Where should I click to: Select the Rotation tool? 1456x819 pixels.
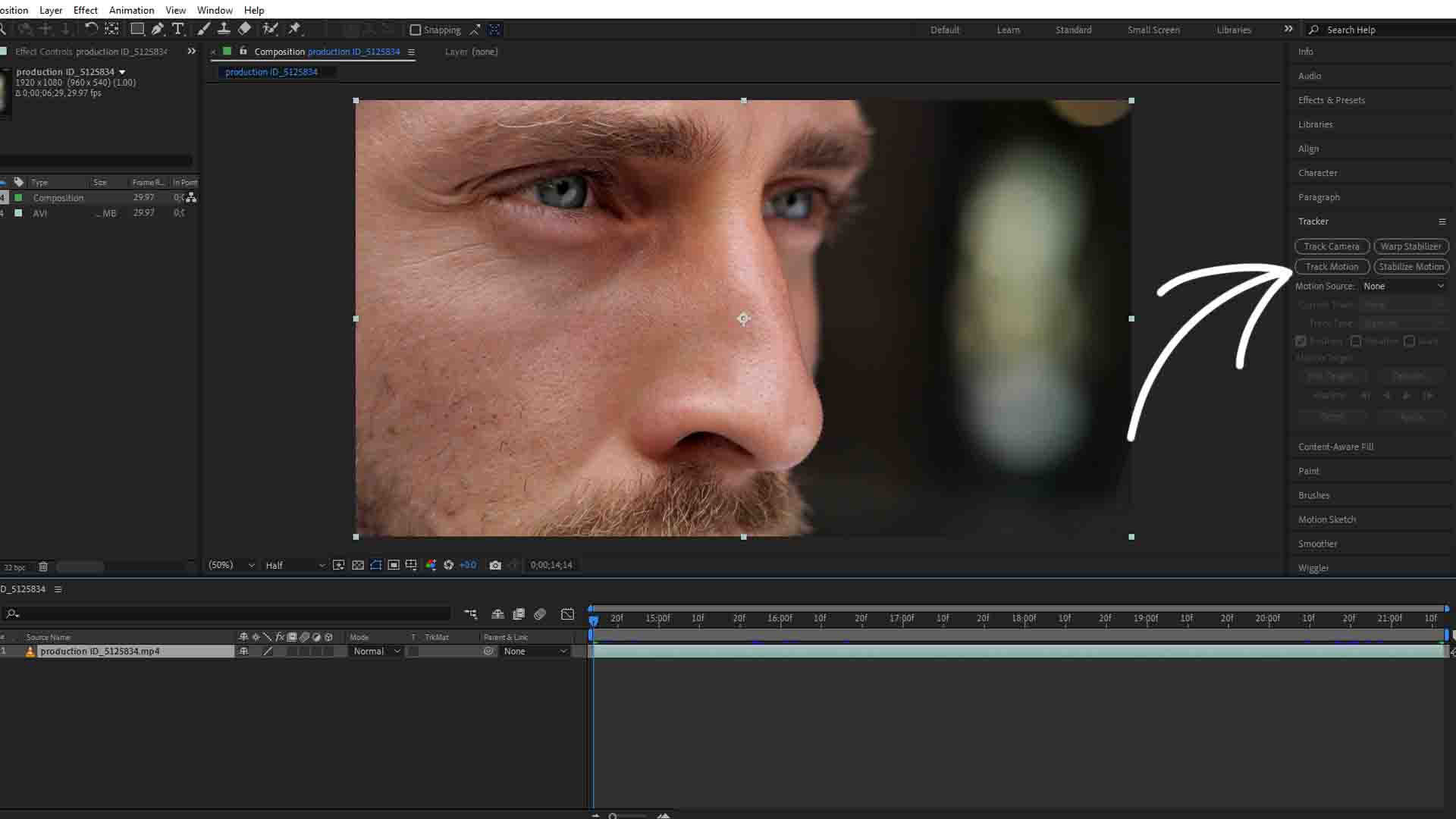coord(91,30)
